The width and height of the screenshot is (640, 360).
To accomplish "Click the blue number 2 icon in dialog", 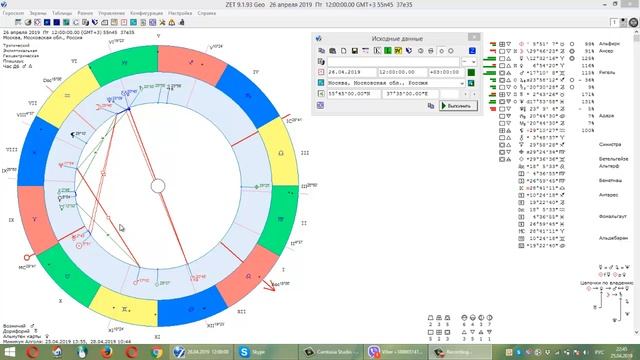I will pyautogui.click(x=472, y=51).
